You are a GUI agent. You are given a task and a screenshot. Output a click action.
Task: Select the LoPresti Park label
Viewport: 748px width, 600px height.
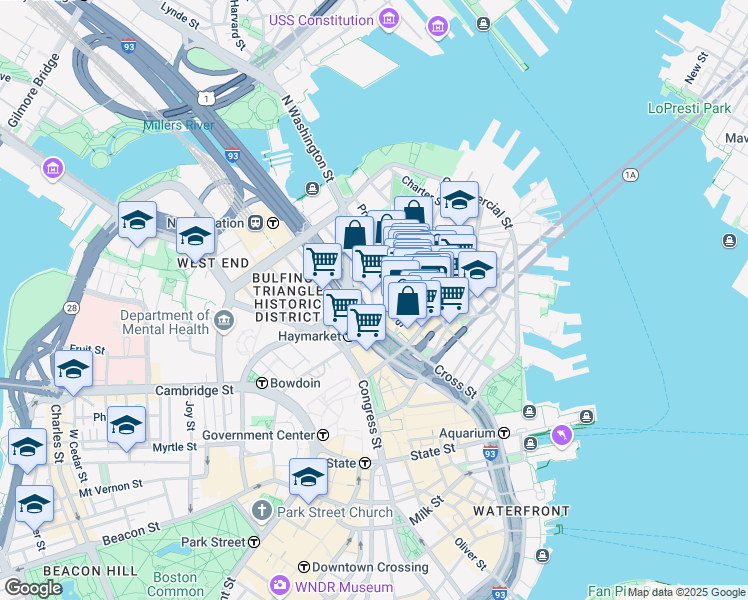click(x=689, y=108)
